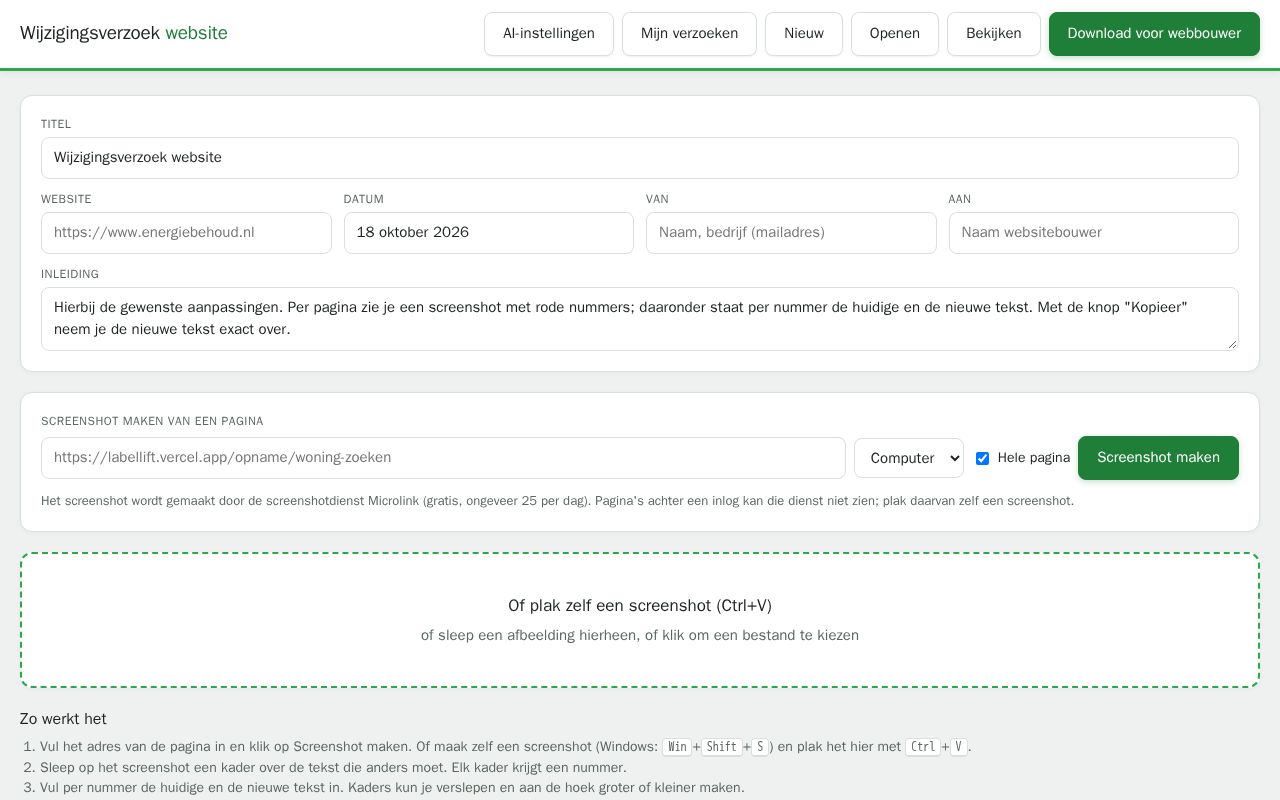
Task: Click the paste-screenshot drop zone
Action: [x=640, y=620]
